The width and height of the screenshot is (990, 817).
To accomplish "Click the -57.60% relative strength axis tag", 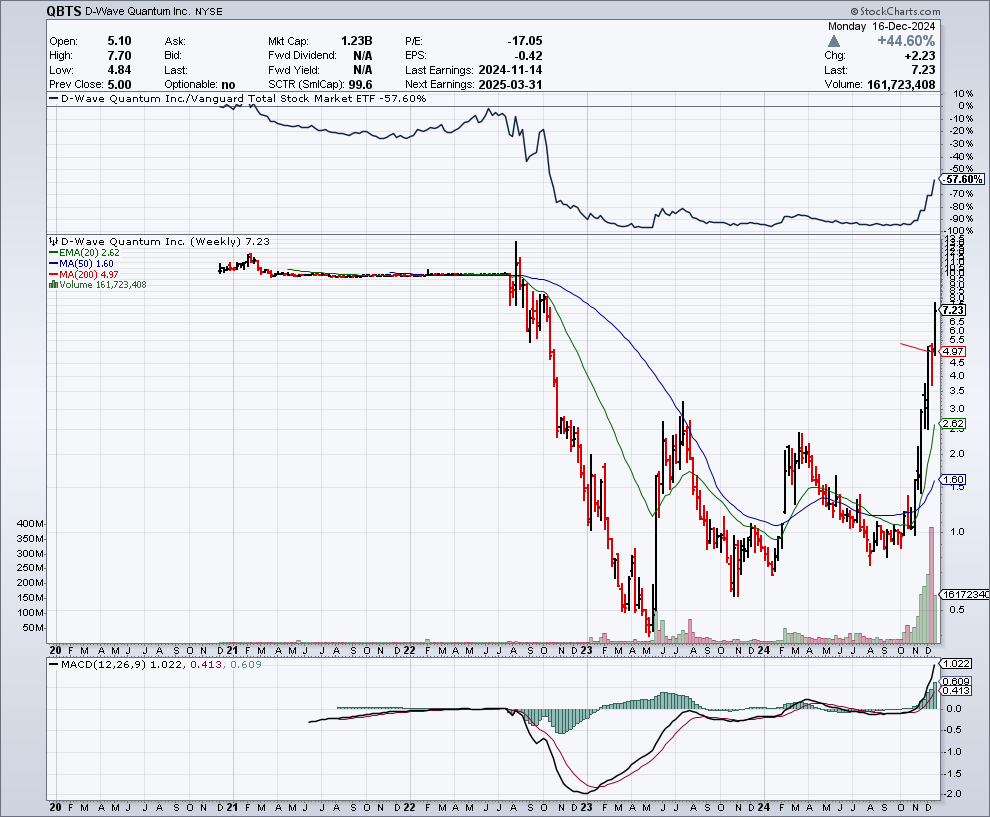I will coord(963,180).
